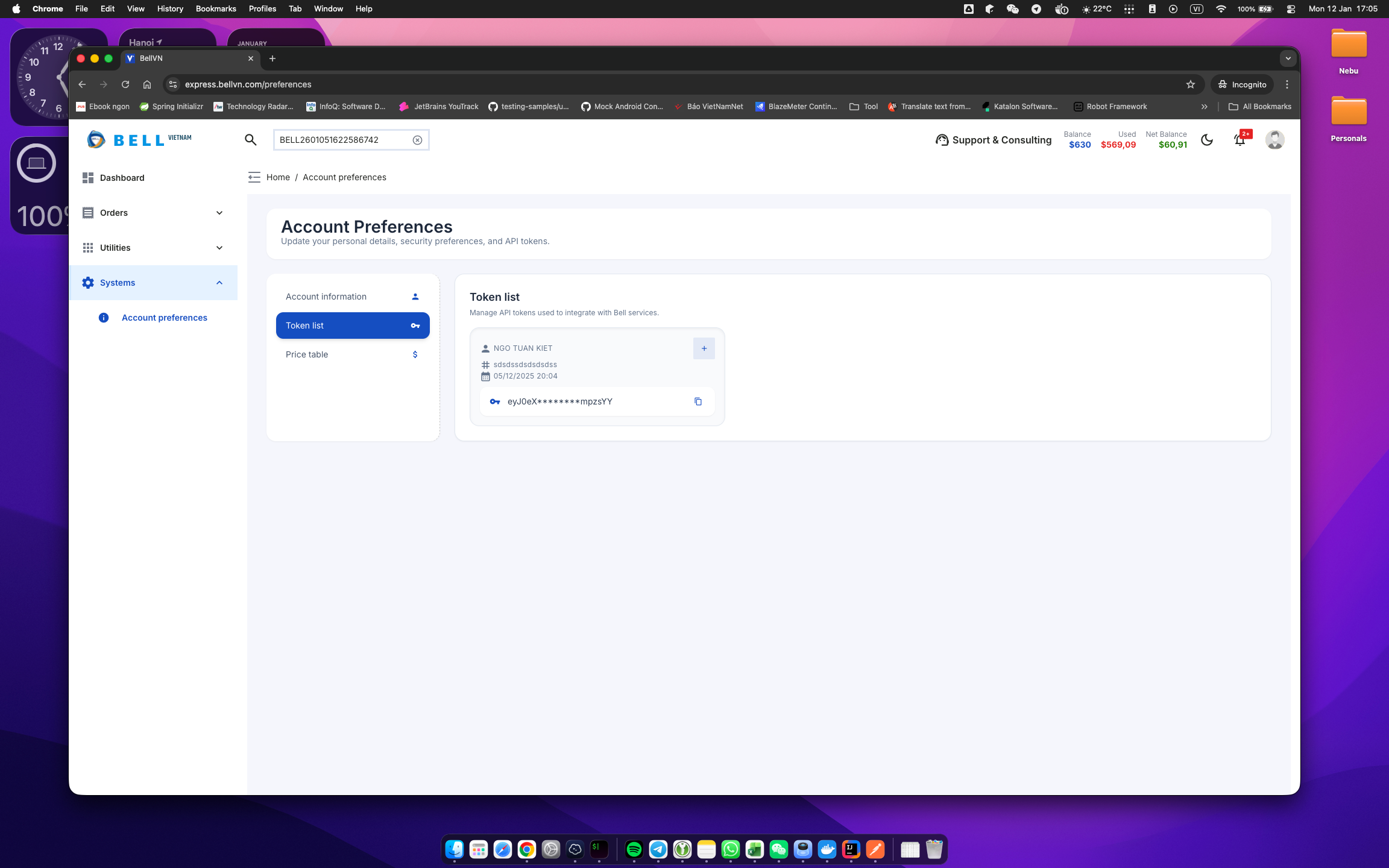Open Spotify from the Dock

[x=634, y=849]
